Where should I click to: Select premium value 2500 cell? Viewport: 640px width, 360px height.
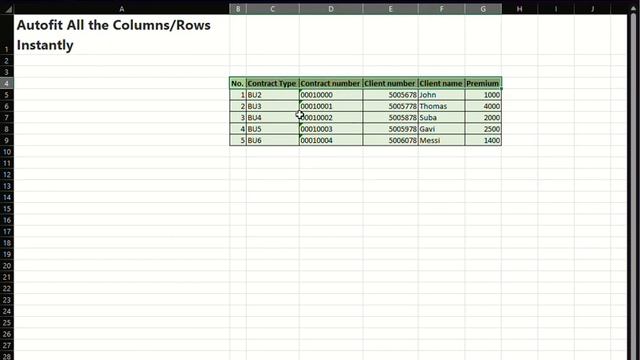point(483,129)
